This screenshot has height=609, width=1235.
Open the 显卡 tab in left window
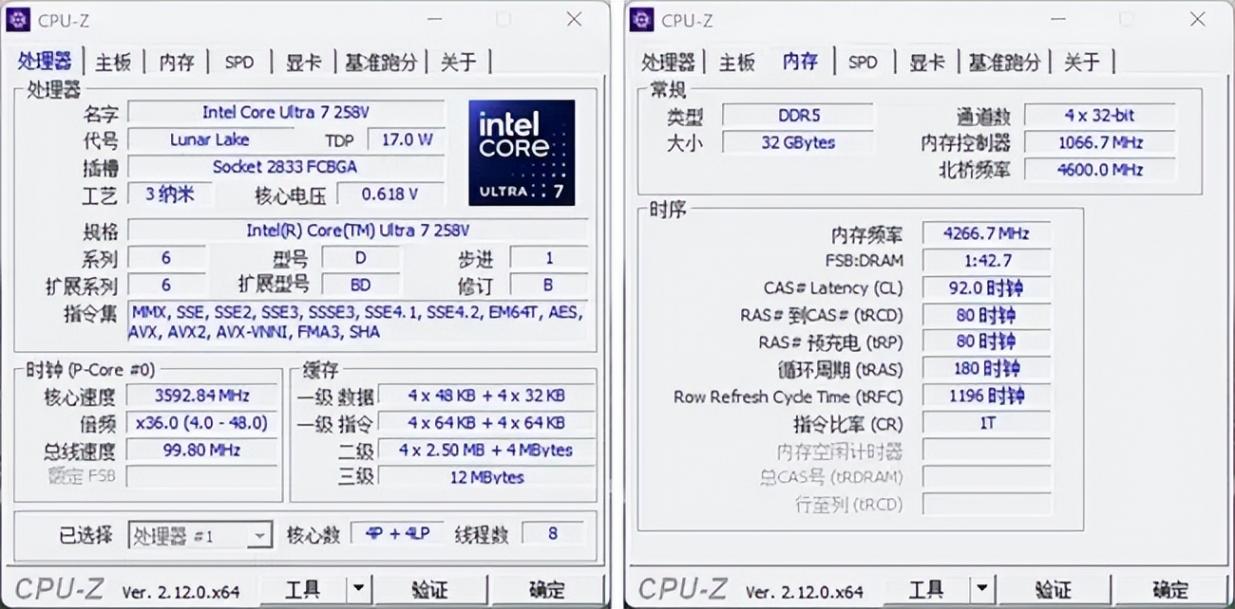[x=303, y=62]
